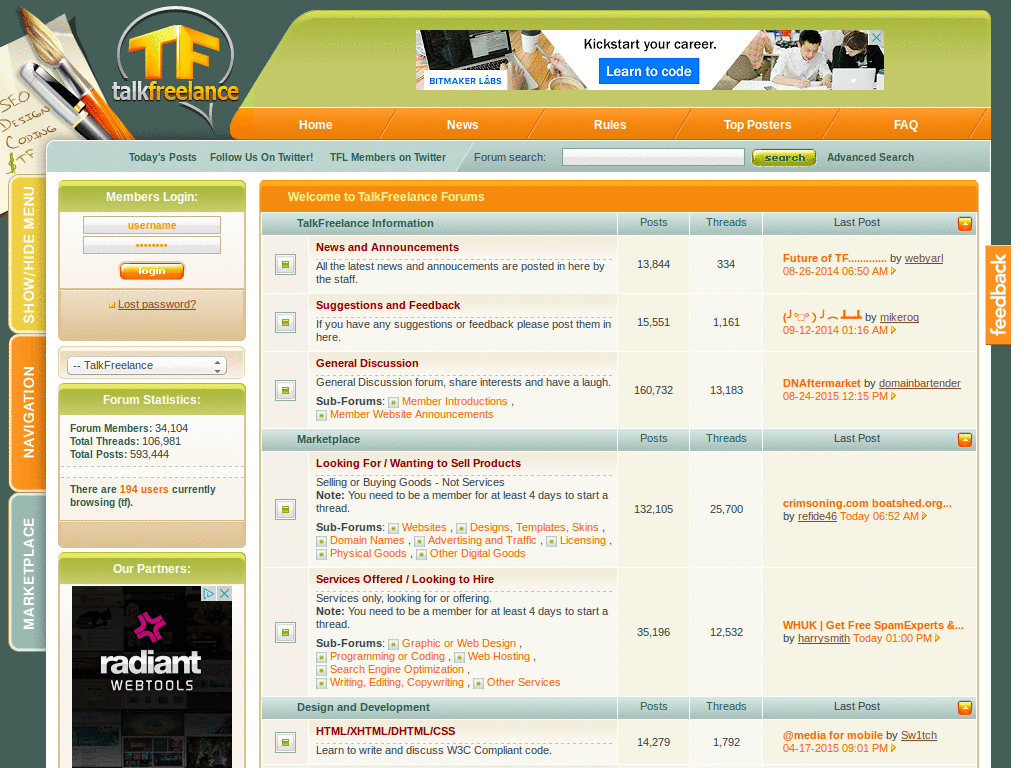Click the icon beside Lost password
This screenshot has width=1024, height=768.
click(x=112, y=305)
